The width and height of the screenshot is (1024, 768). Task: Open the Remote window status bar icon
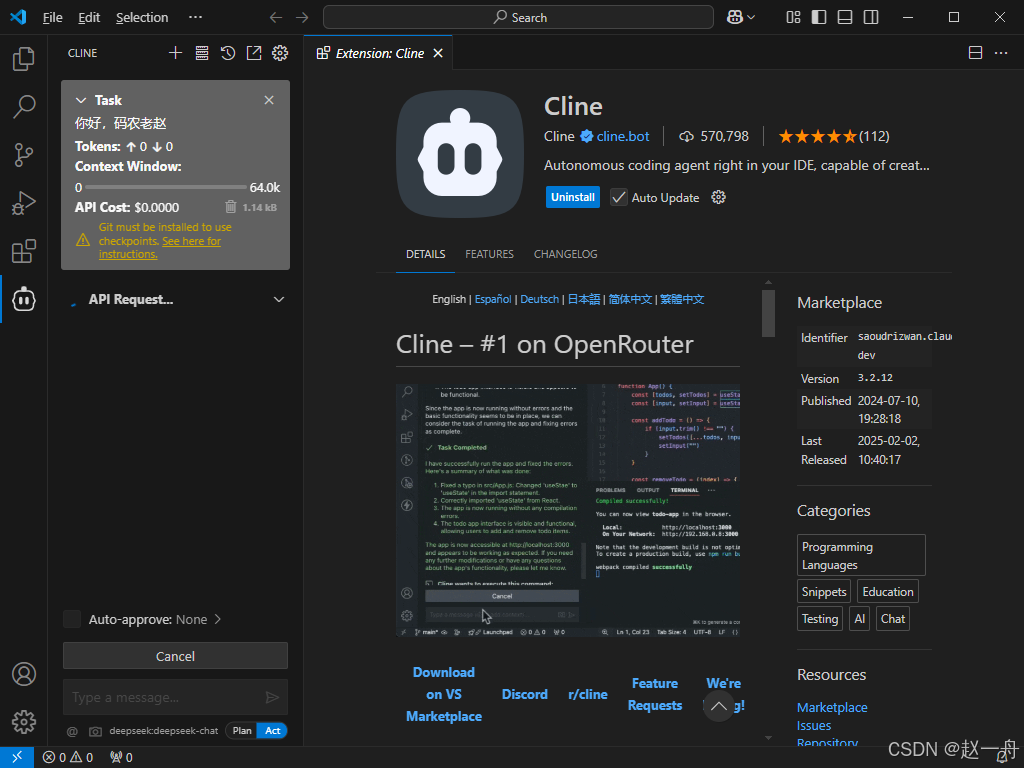[x=18, y=757]
